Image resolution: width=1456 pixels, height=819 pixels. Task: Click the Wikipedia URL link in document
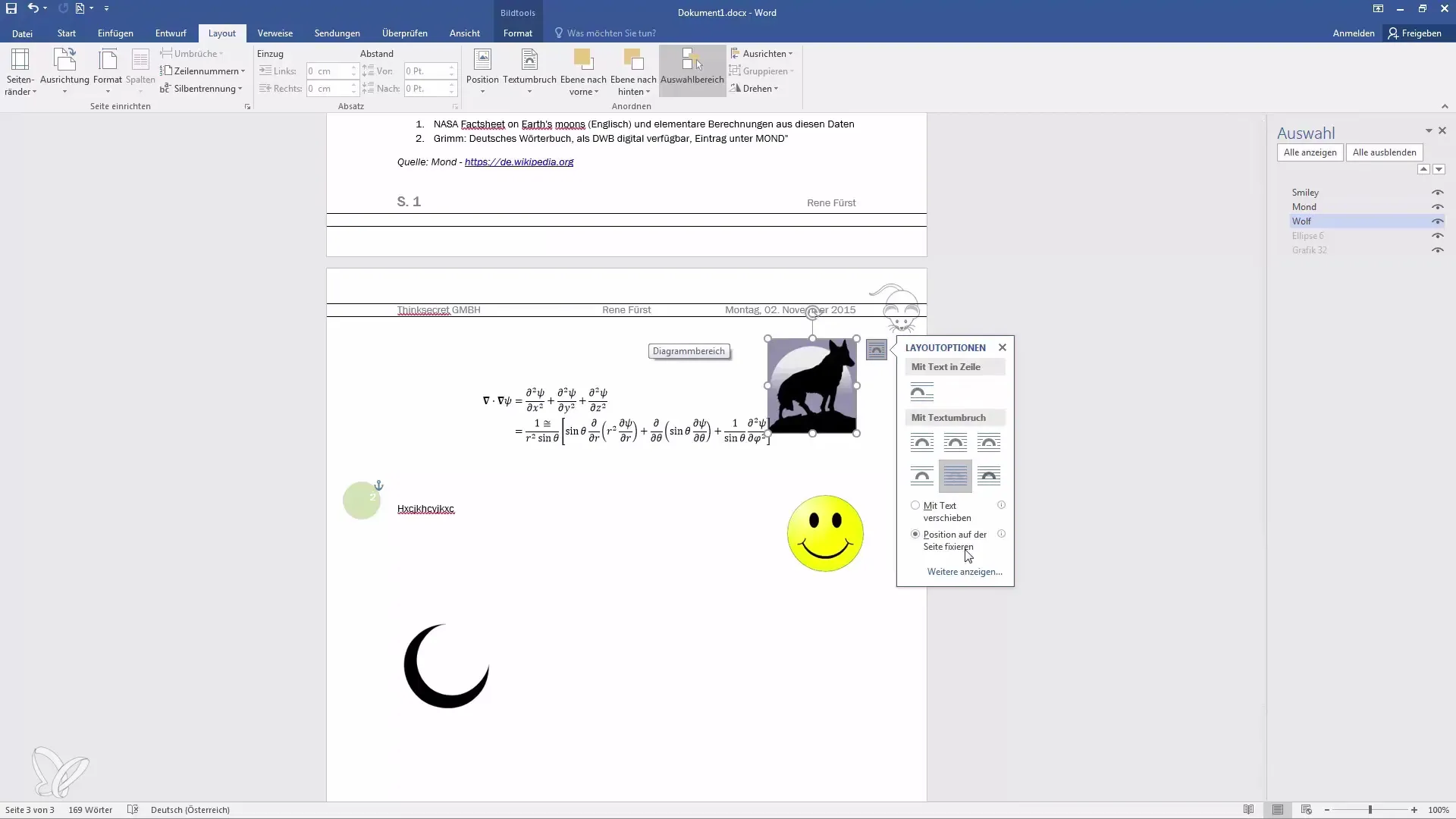pos(519,162)
